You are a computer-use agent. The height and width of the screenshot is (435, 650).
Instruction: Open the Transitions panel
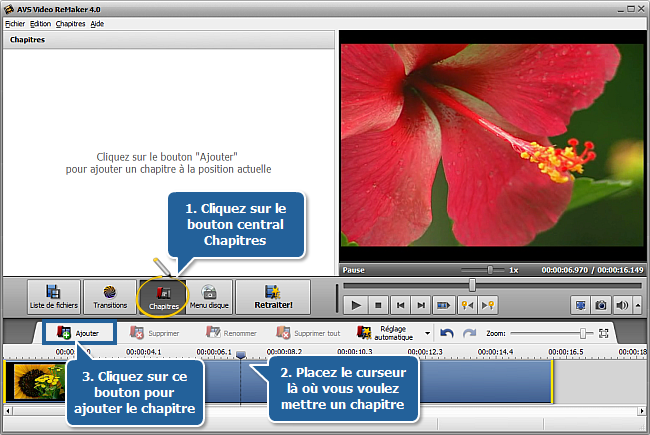108,297
